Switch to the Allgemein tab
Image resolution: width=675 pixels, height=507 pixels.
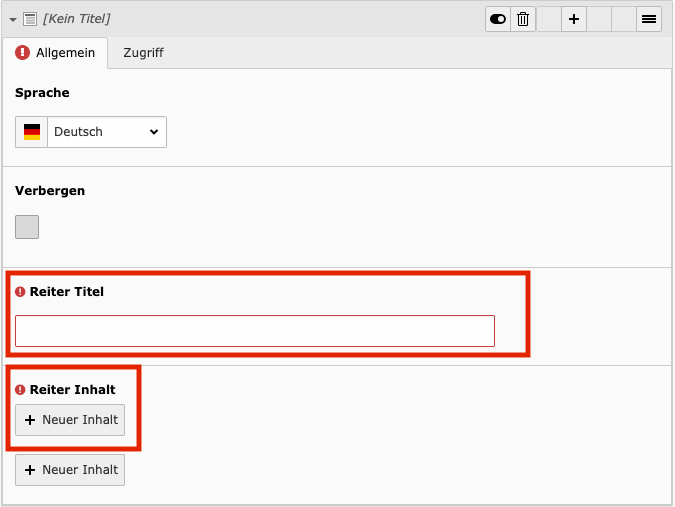(x=55, y=53)
